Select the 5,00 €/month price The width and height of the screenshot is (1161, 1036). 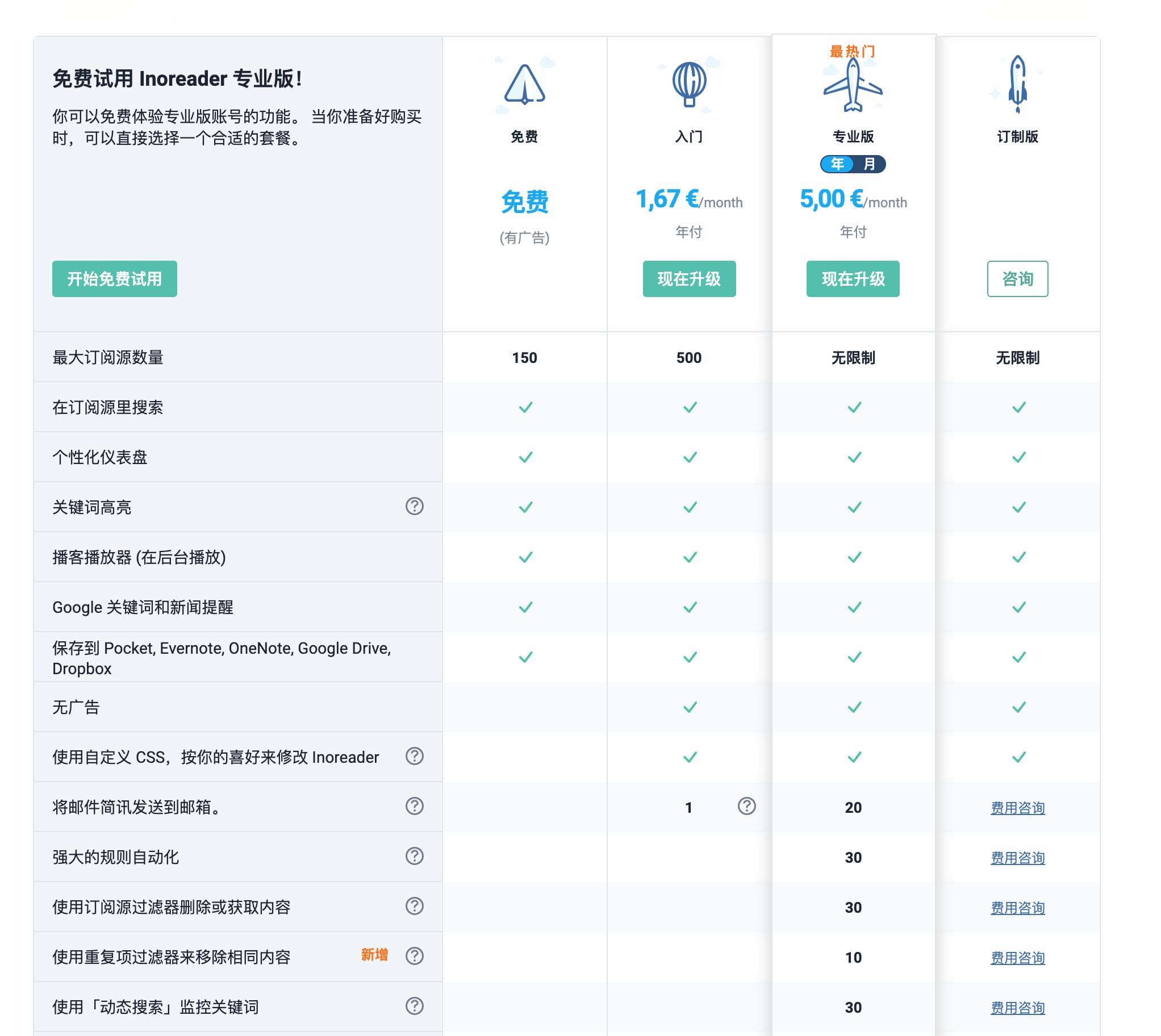853,200
